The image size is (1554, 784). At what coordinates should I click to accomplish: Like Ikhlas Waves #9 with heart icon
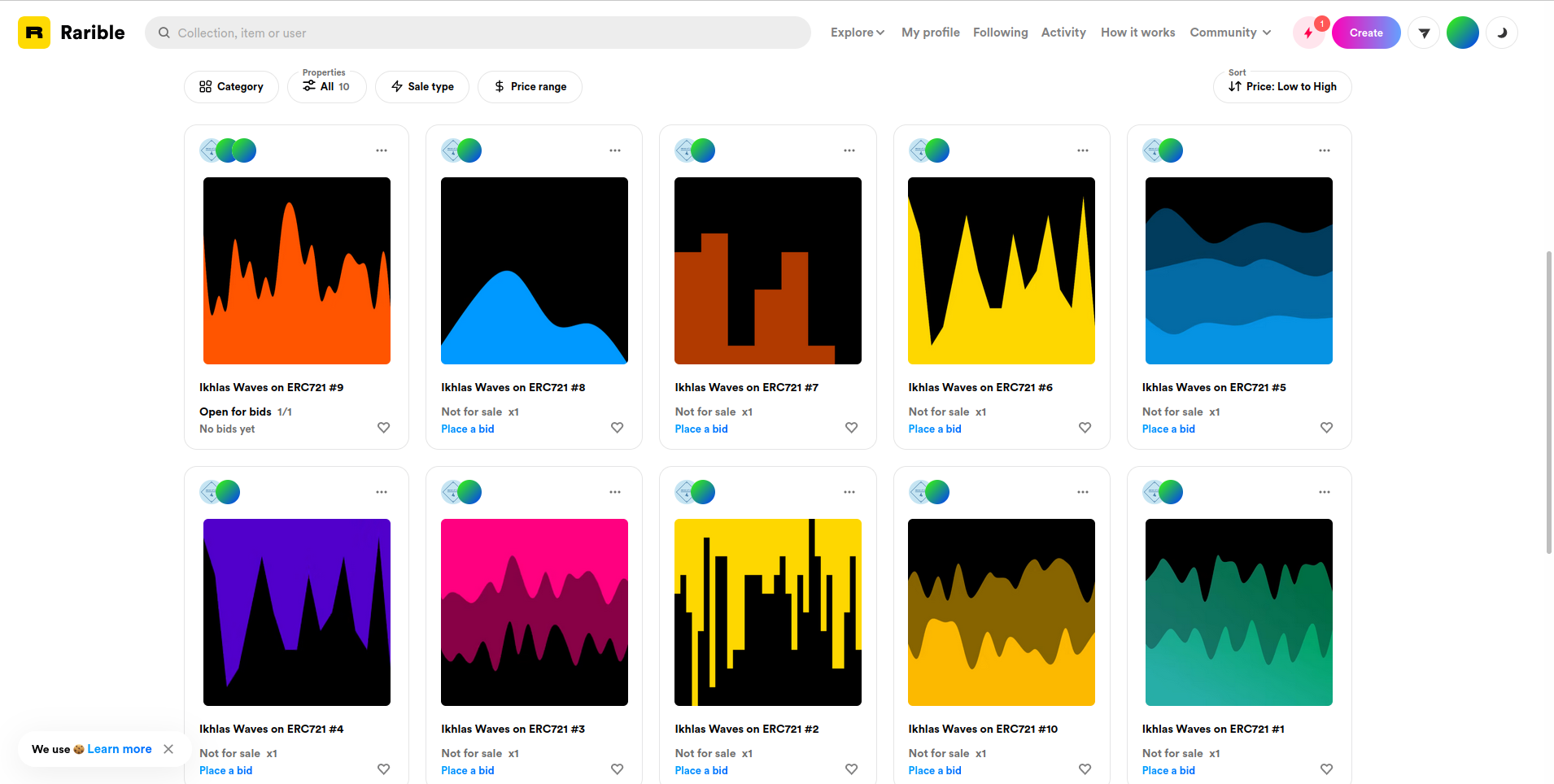tap(384, 428)
